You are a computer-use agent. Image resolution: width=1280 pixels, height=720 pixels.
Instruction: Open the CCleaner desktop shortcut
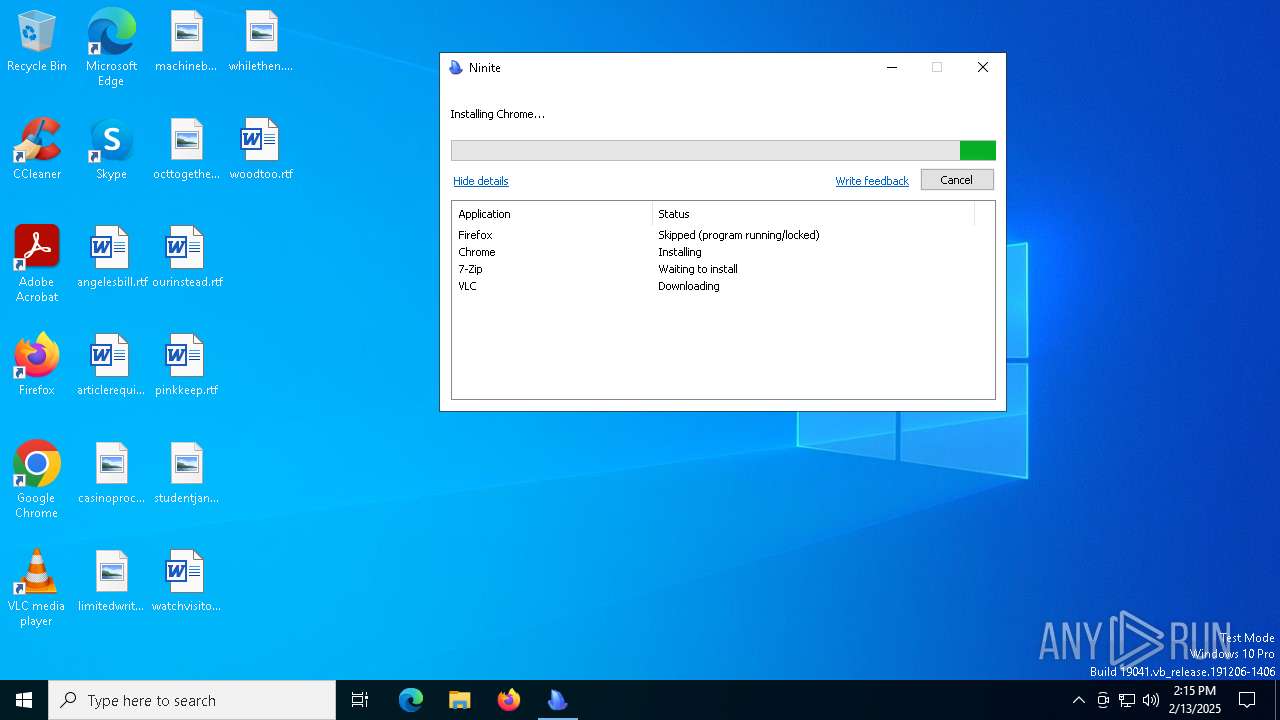37,149
